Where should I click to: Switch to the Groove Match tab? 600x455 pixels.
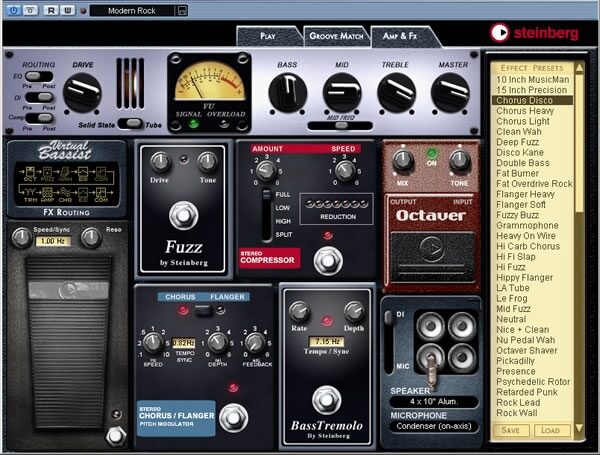336,36
